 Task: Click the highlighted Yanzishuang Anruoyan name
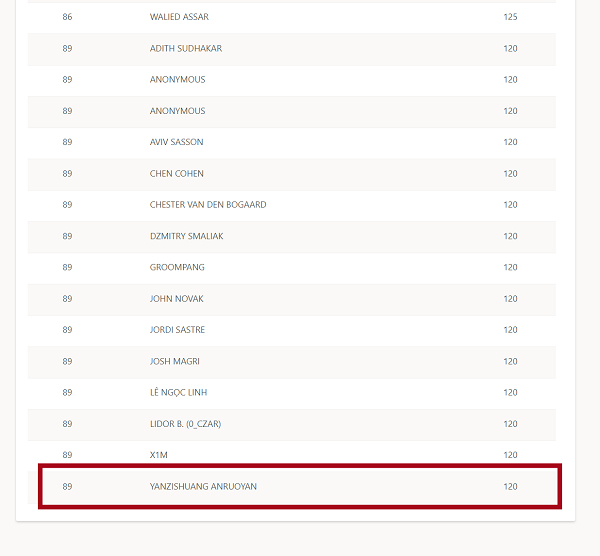(x=203, y=486)
